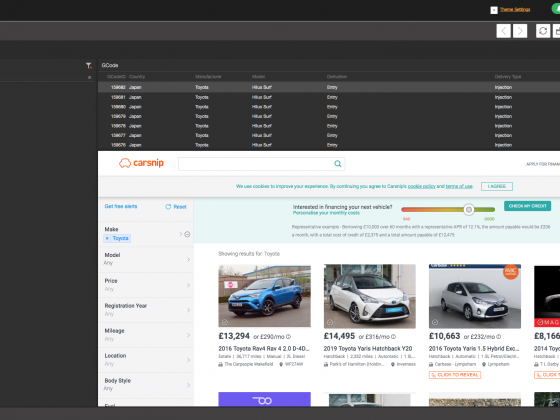Sort by the Manufacturer column header
Viewport: 560px width, 420px height.
[208, 77]
